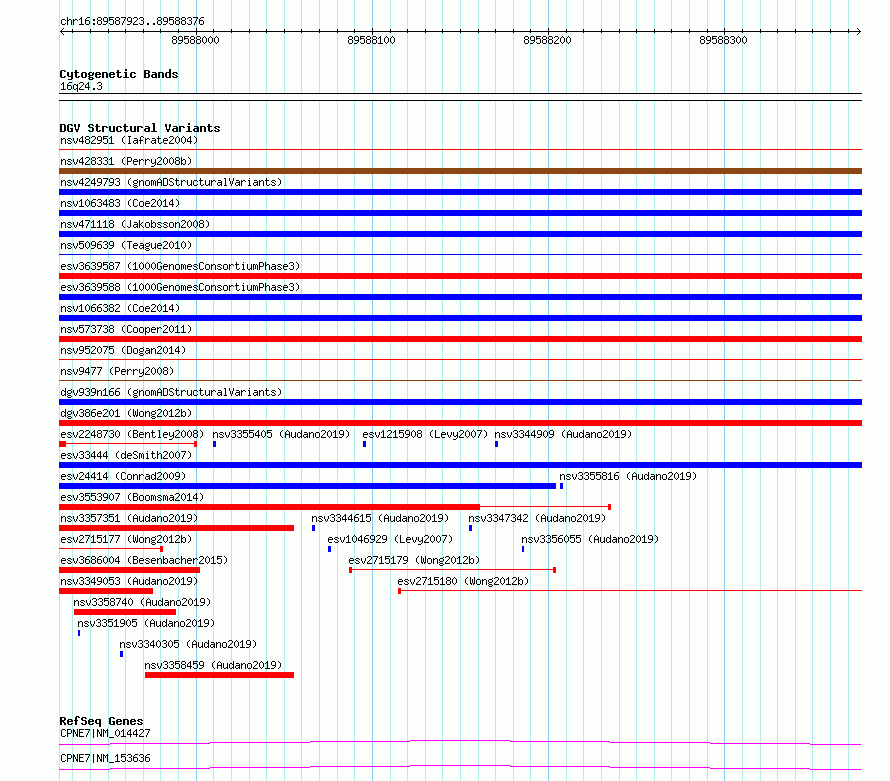Open nsv471118 (Jakobsson2008) entry
Viewport: 890px width, 781px height.
pyautogui.click(x=135, y=224)
